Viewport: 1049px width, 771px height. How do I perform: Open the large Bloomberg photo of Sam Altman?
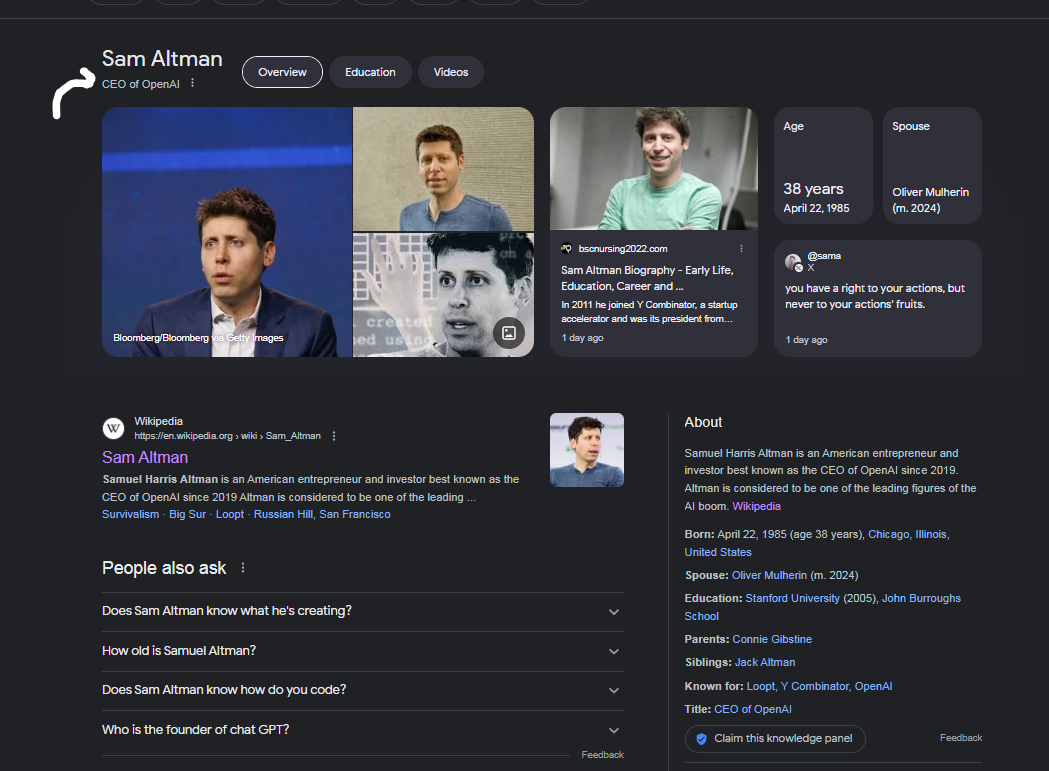227,232
